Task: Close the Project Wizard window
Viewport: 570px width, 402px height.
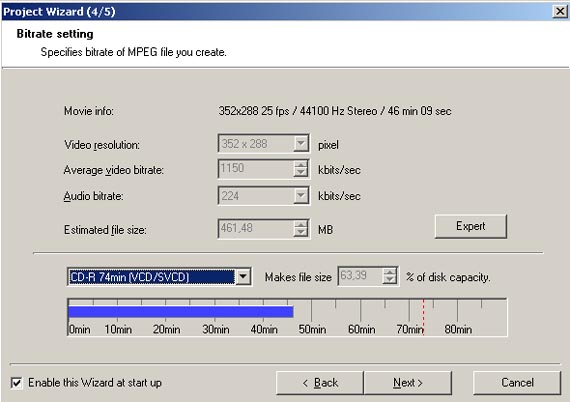Action: pyautogui.click(x=560, y=12)
